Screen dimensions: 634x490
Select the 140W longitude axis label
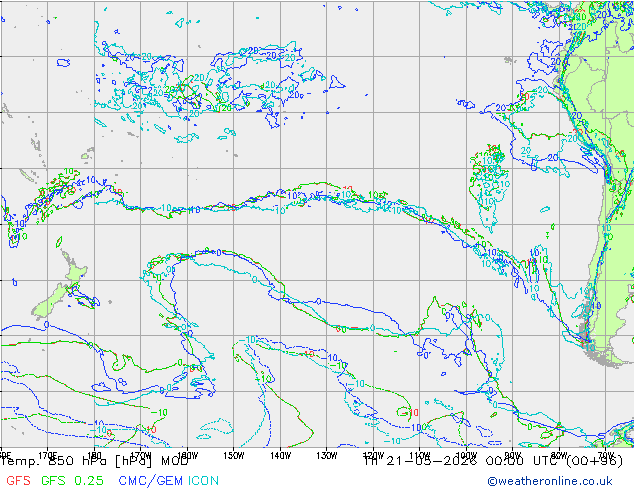280,456
